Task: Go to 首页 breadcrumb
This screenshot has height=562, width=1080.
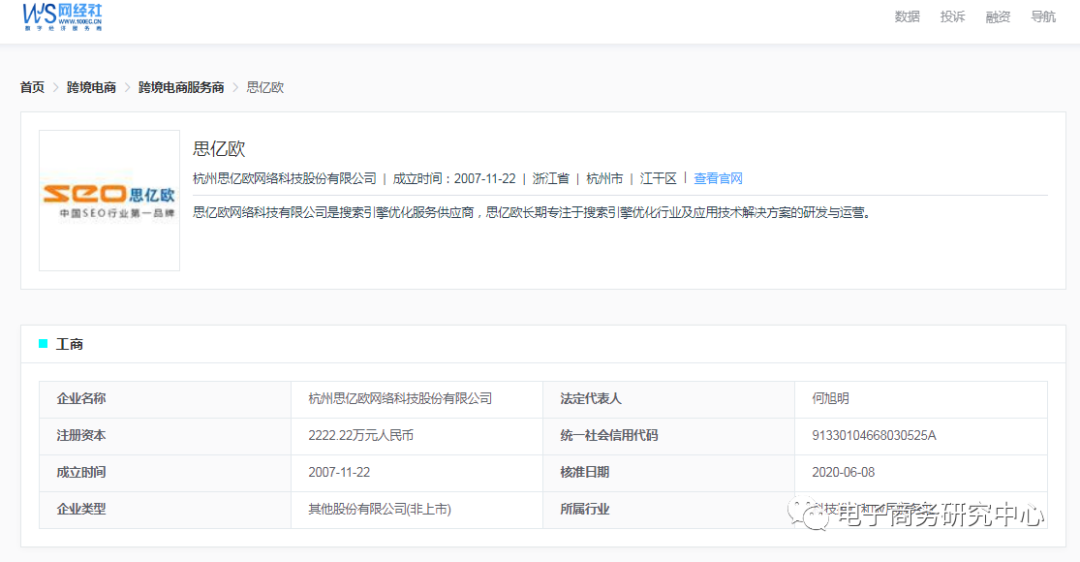Action: pos(32,87)
